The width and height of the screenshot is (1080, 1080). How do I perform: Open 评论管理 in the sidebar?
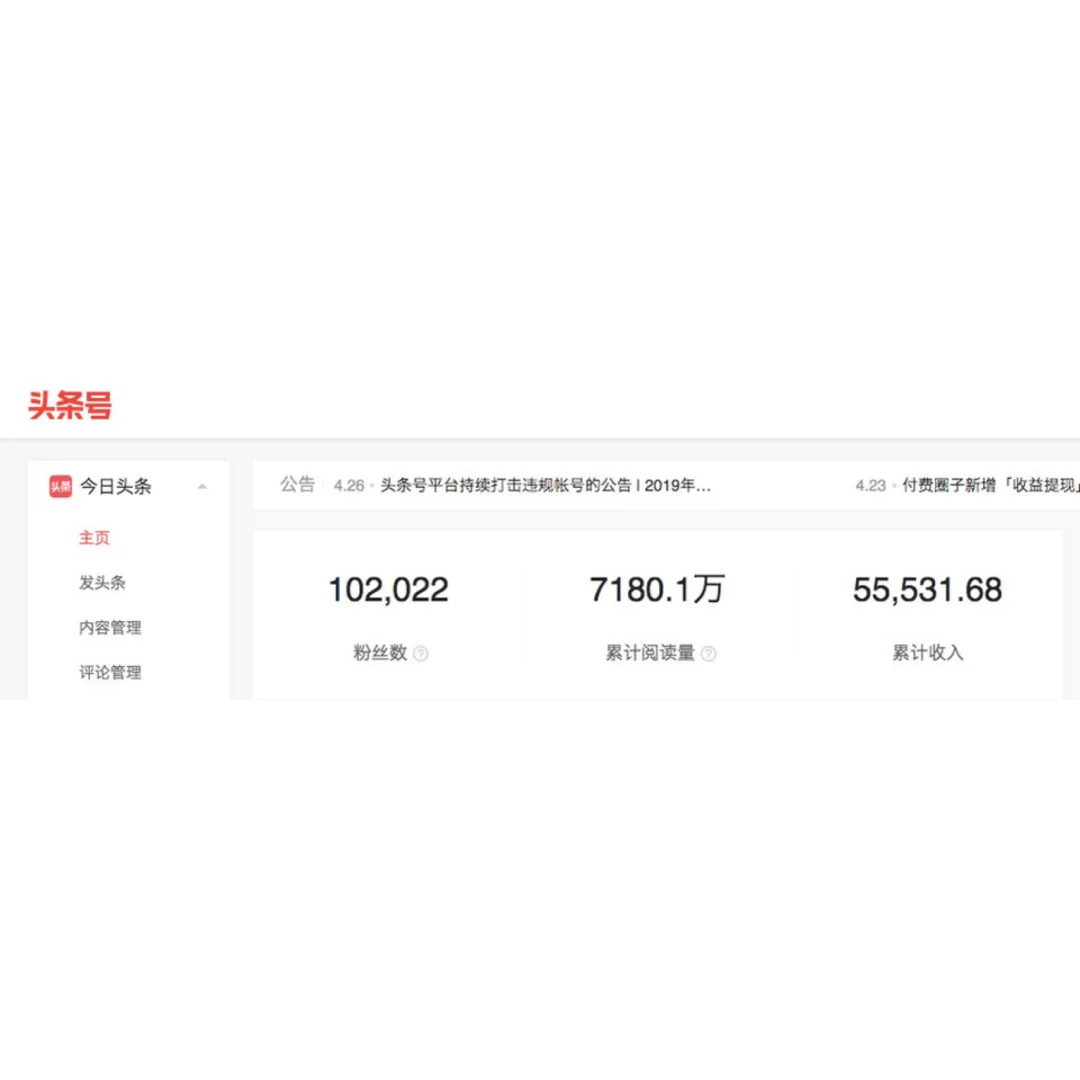click(110, 672)
